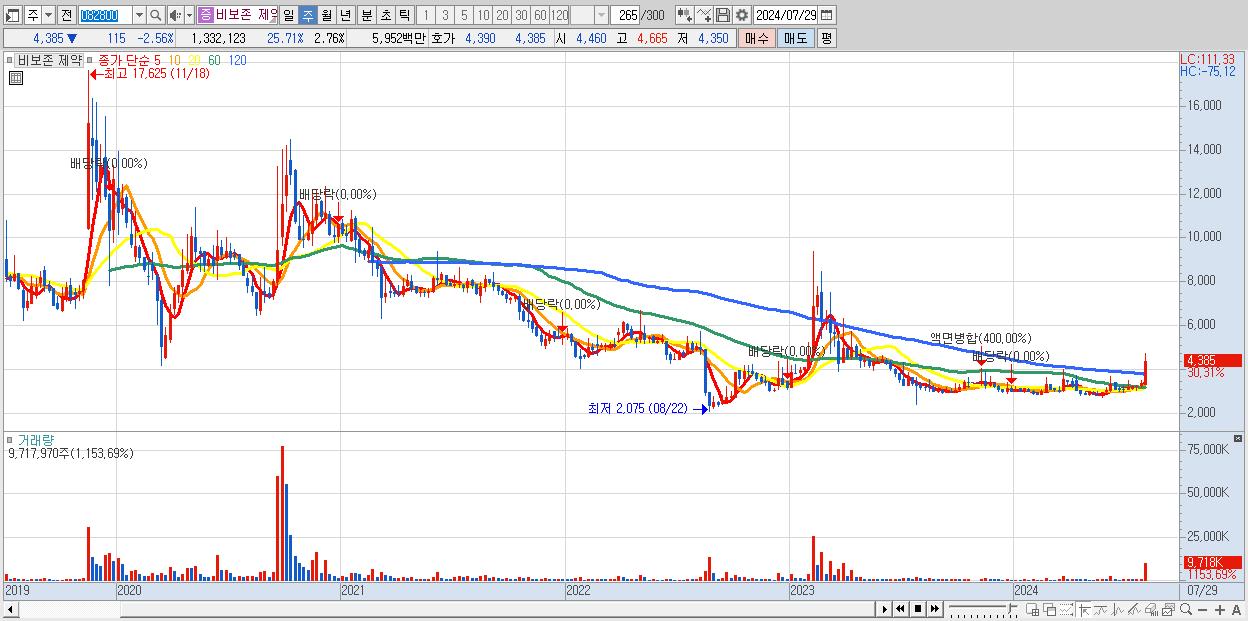The image size is (1248, 621).
Task: Open the chart settings gear icon
Action: pyautogui.click(x=742, y=15)
